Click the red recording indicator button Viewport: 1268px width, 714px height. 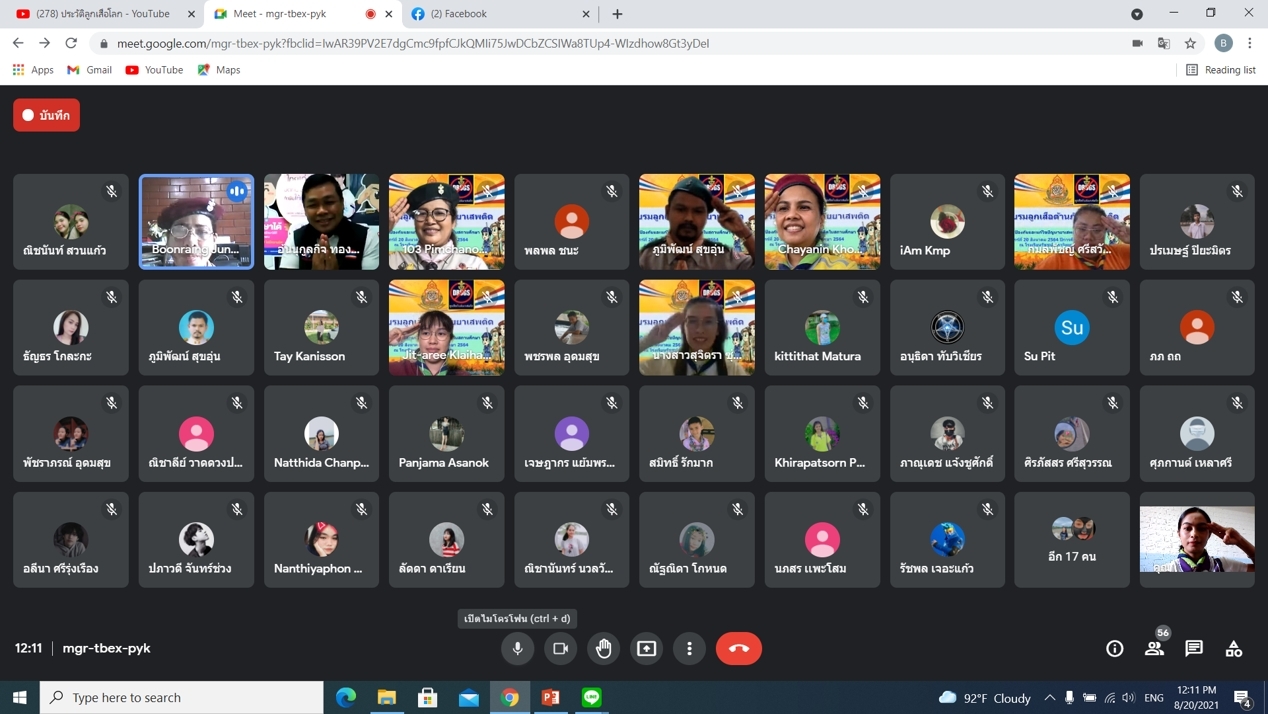point(47,115)
